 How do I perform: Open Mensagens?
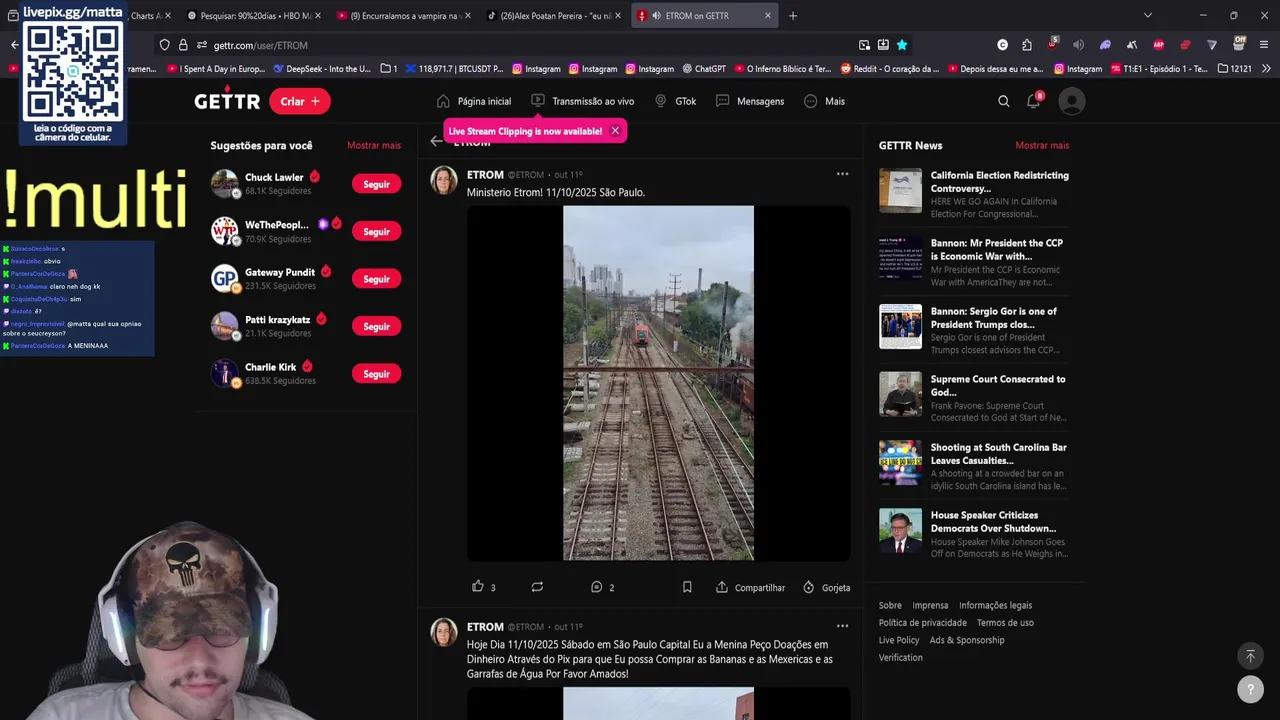click(x=748, y=101)
